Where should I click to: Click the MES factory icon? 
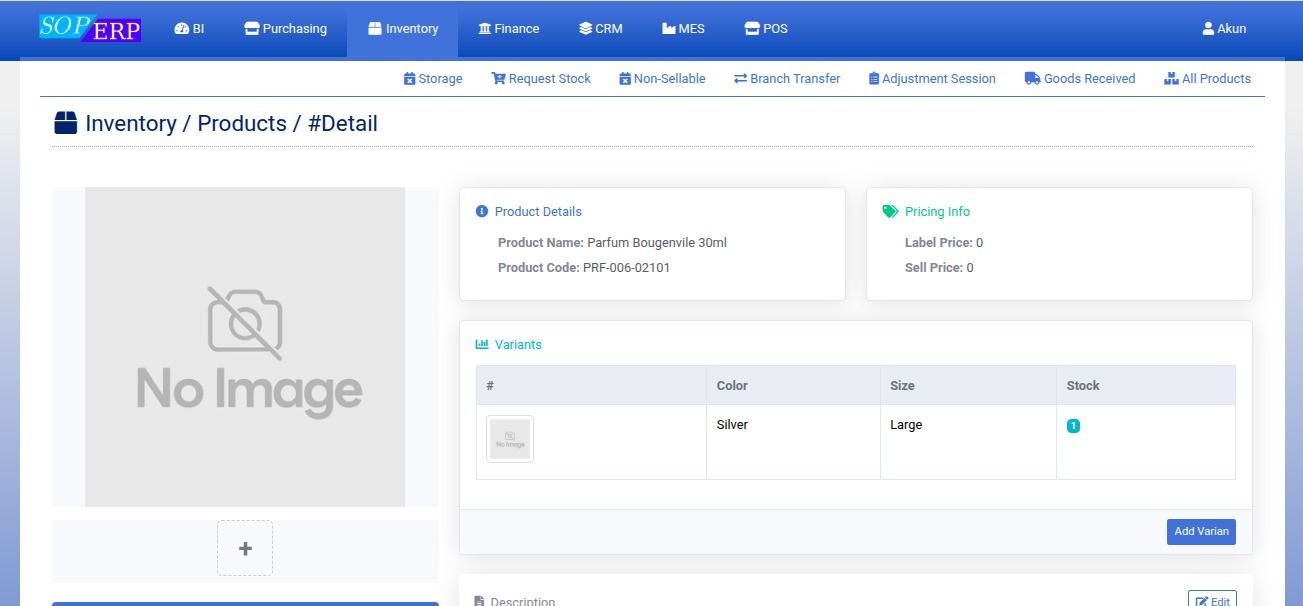669,29
